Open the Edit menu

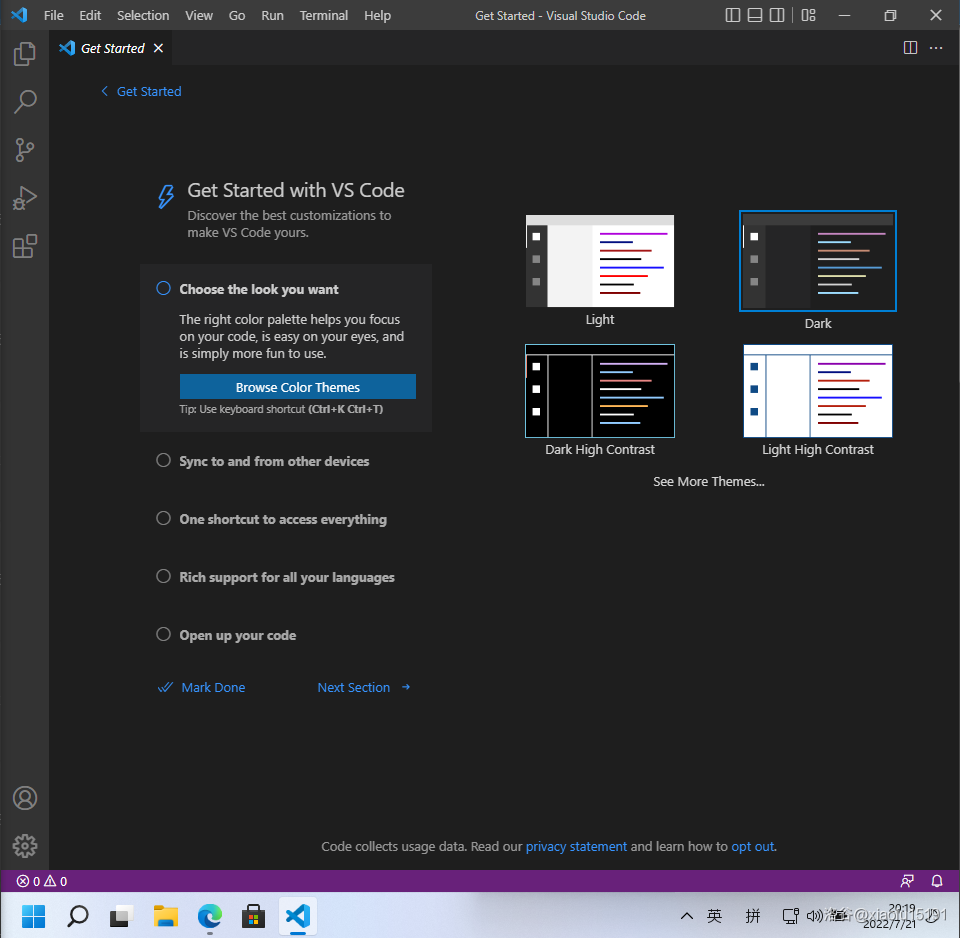90,15
